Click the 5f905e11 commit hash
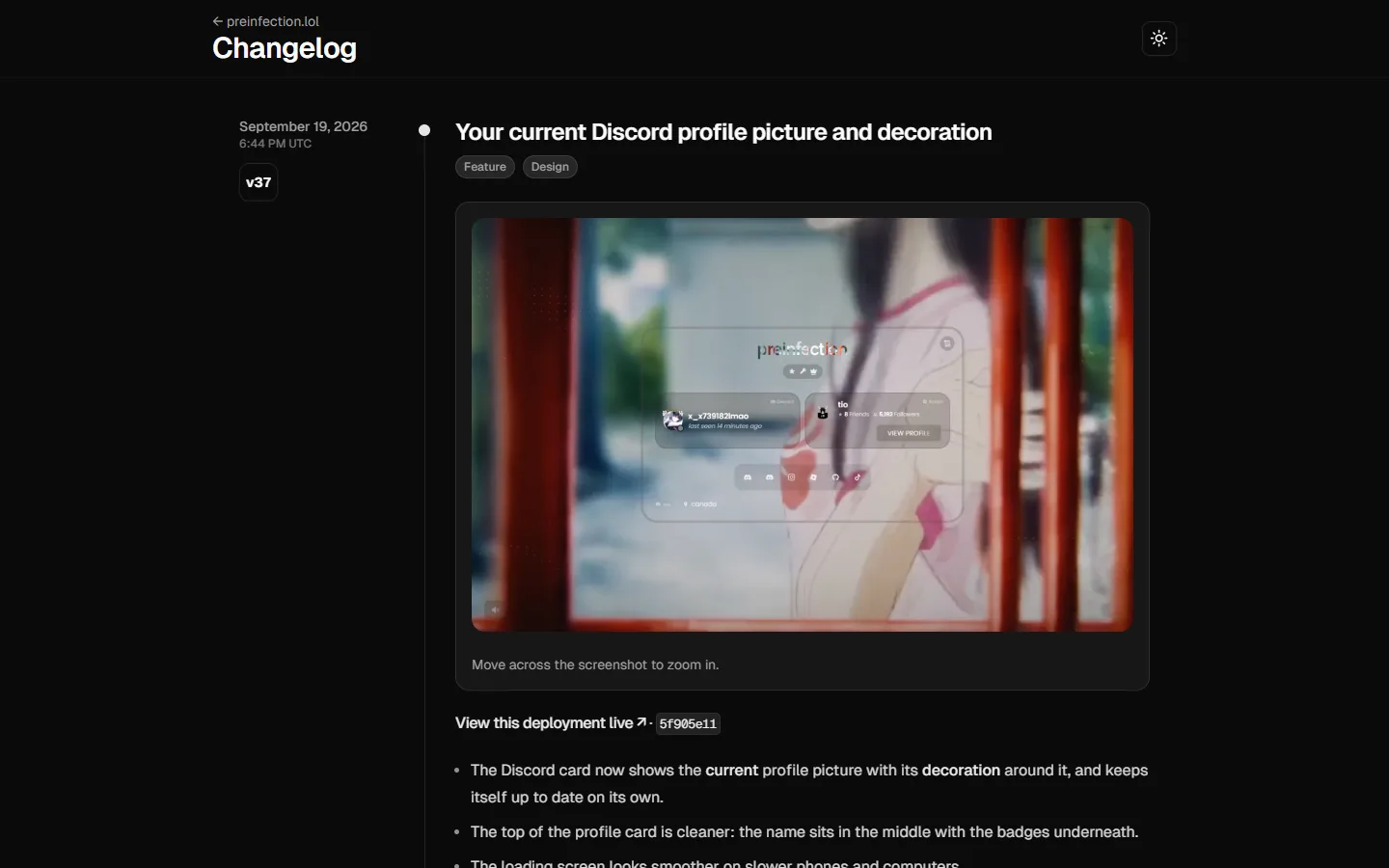 coord(688,724)
